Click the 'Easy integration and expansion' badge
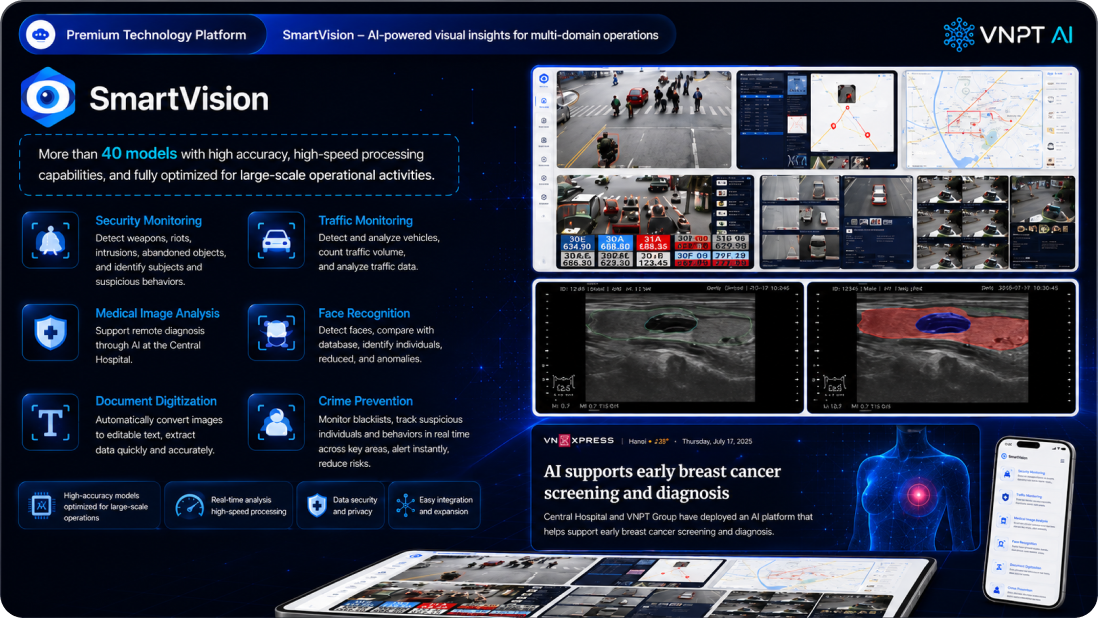The height and width of the screenshot is (618, 1098). 434,505
